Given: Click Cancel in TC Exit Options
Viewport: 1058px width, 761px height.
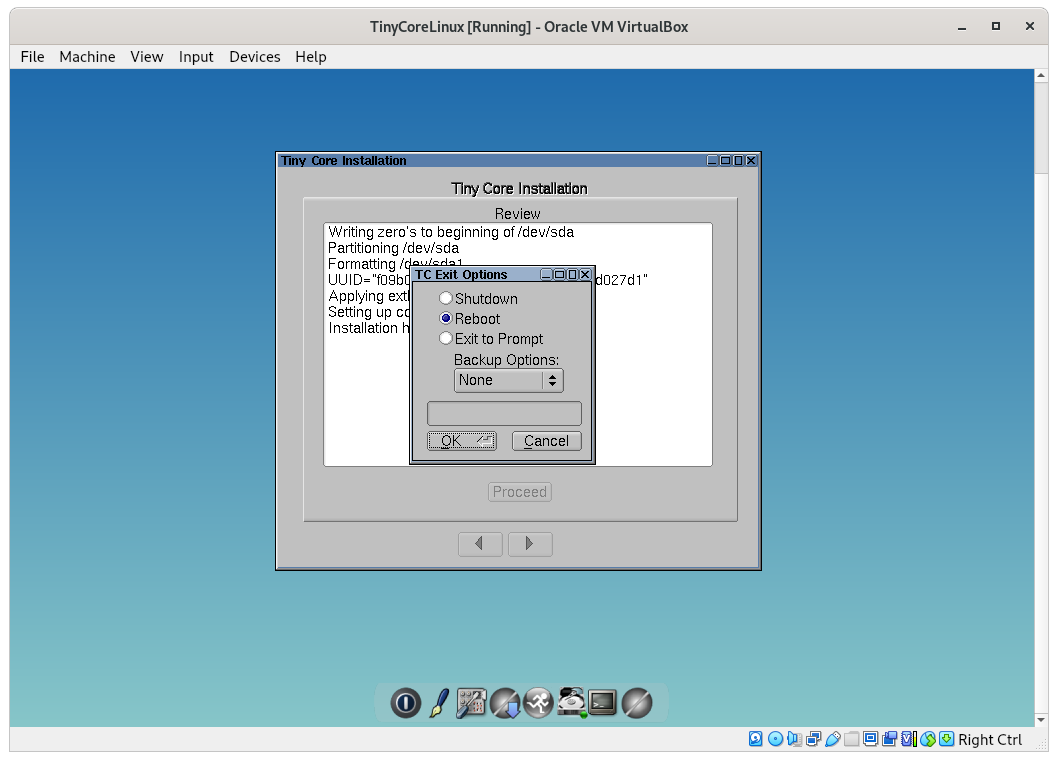Looking at the screenshot, I should point(547,441).
